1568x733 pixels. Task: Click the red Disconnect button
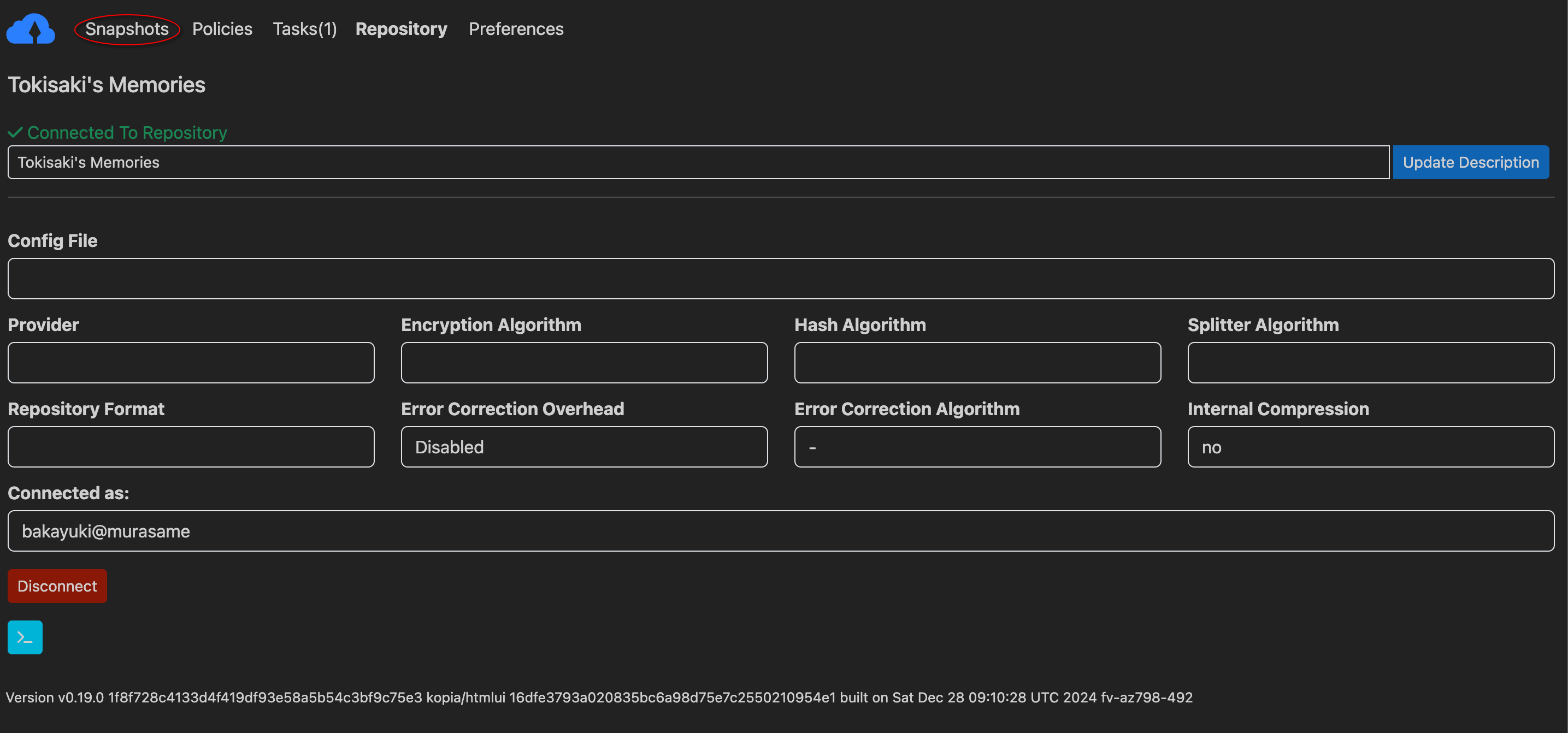click(x=57, y=585)
